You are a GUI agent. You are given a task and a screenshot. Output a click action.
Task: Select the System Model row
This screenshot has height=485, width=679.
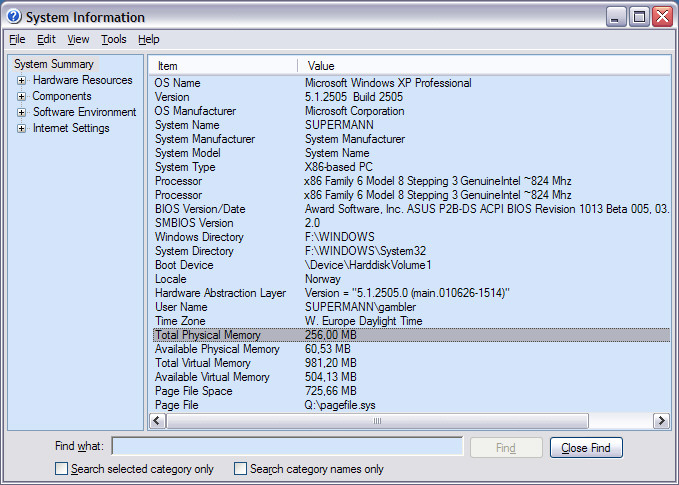pyautogui.click(x=411, y=153)
